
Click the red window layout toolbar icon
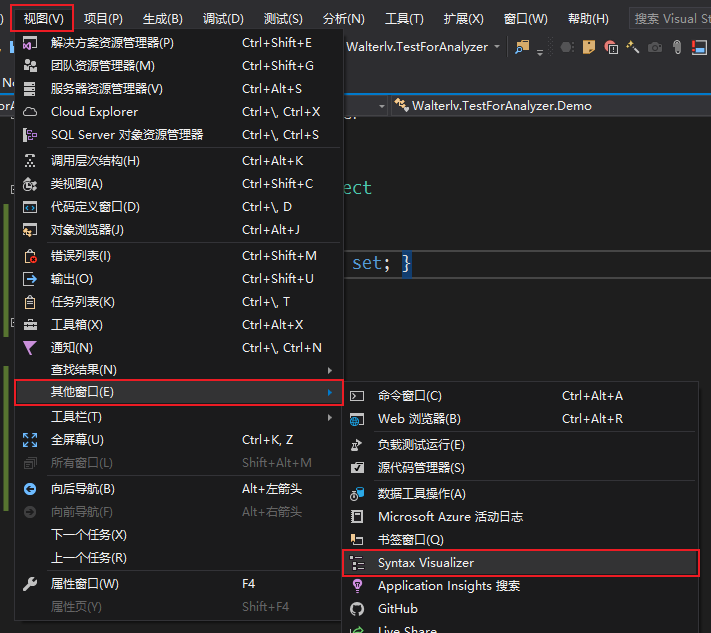point(699,47)
